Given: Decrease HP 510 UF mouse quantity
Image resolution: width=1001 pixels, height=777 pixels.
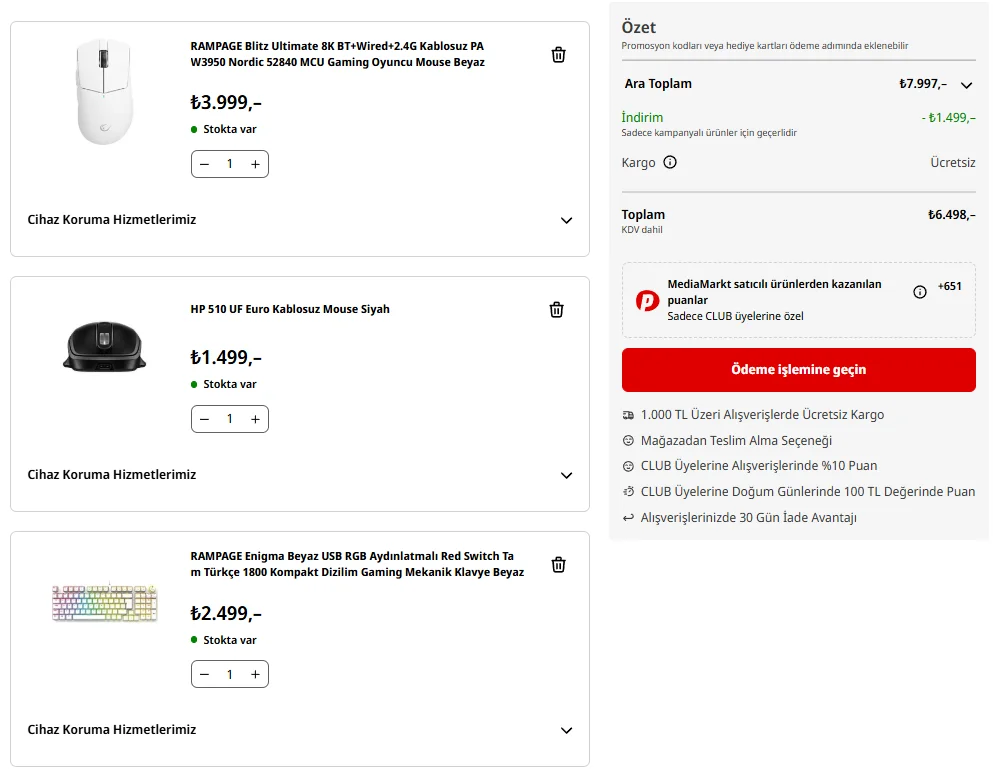Looking at the screenshot, I should pos(205,419).
